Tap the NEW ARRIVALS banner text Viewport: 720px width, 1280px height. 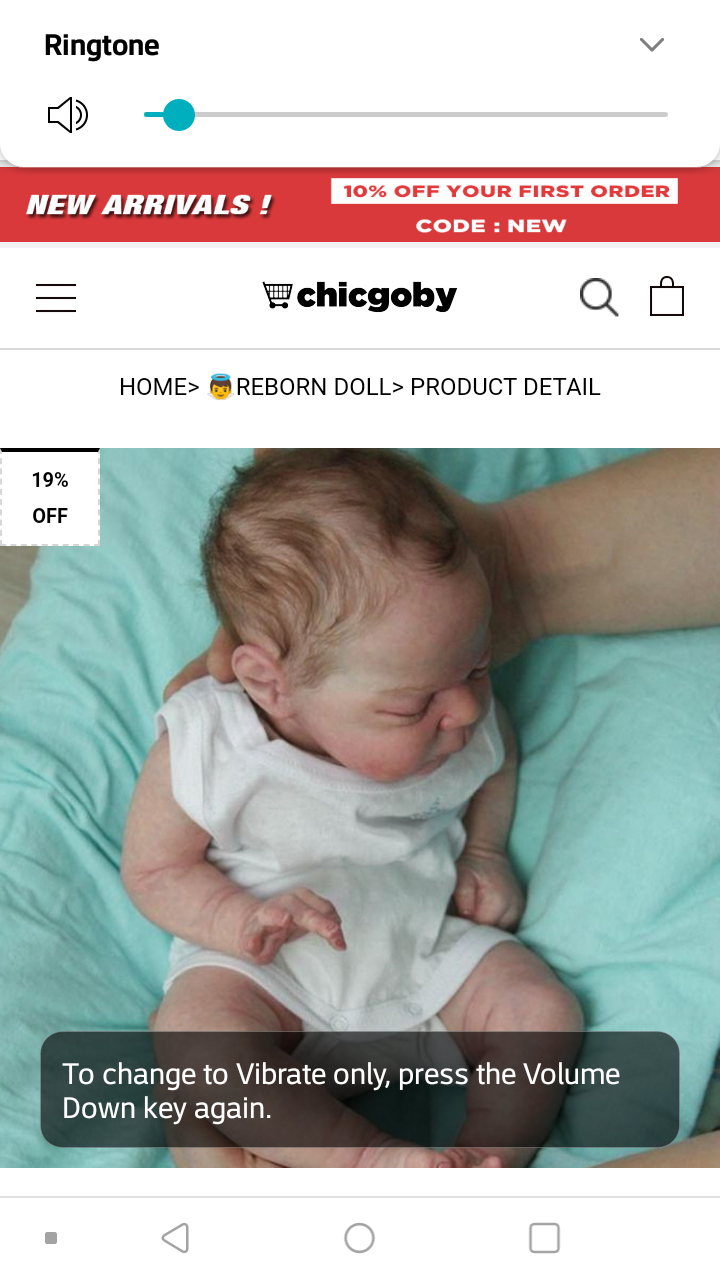tap(148, 205)
